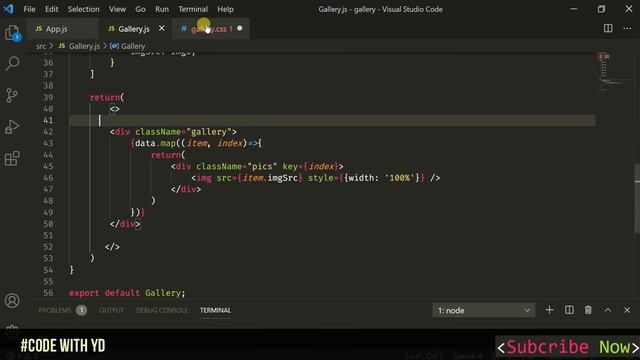Click line number 46 in gutter
The image size is (640, 360).
pyautogui.click(x=48, y=178)
